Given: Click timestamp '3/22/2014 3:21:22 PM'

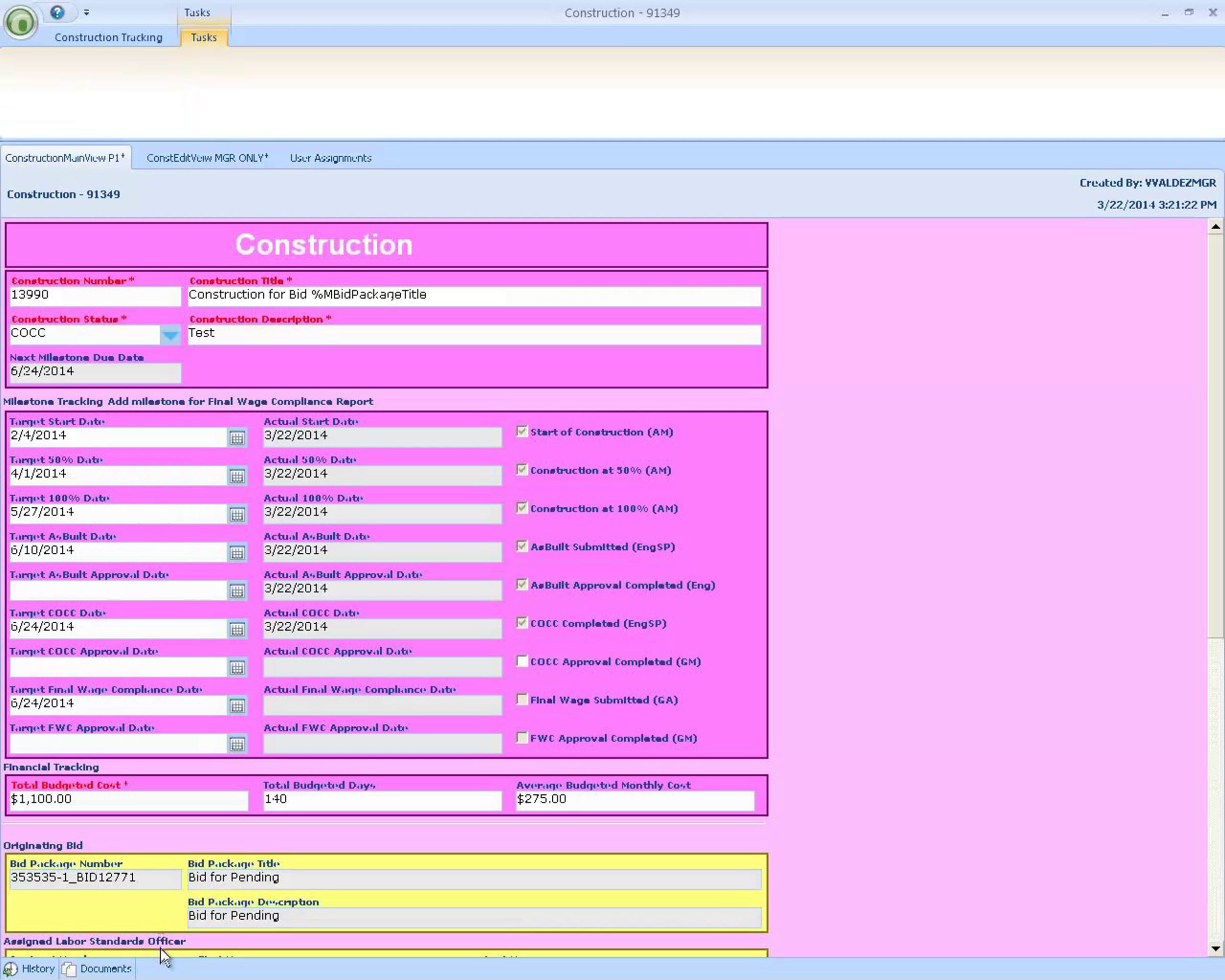Looking at the screenshot, I should (x=1157, y=205).
